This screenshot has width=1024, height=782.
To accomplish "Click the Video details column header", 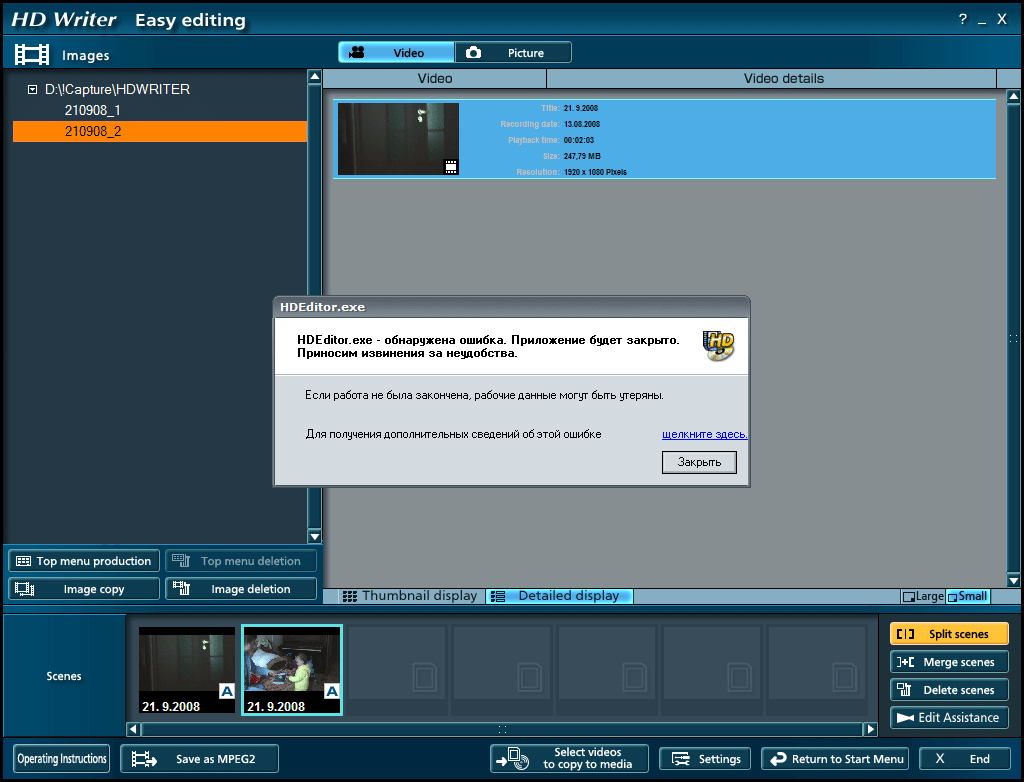I will (x=772, y=78).
